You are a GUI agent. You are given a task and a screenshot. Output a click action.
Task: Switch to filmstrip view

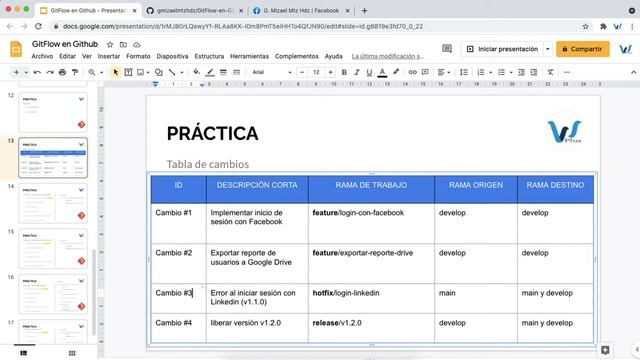click(x=24, y=353)
